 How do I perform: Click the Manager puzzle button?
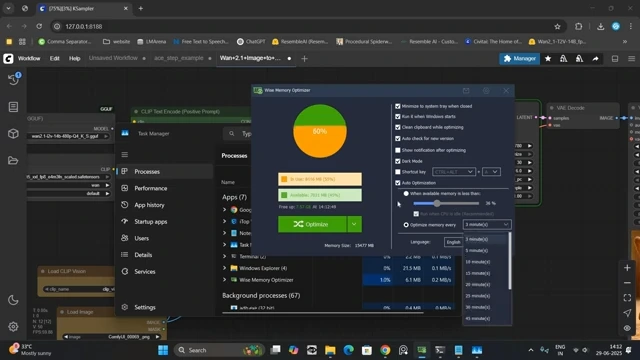520,59
